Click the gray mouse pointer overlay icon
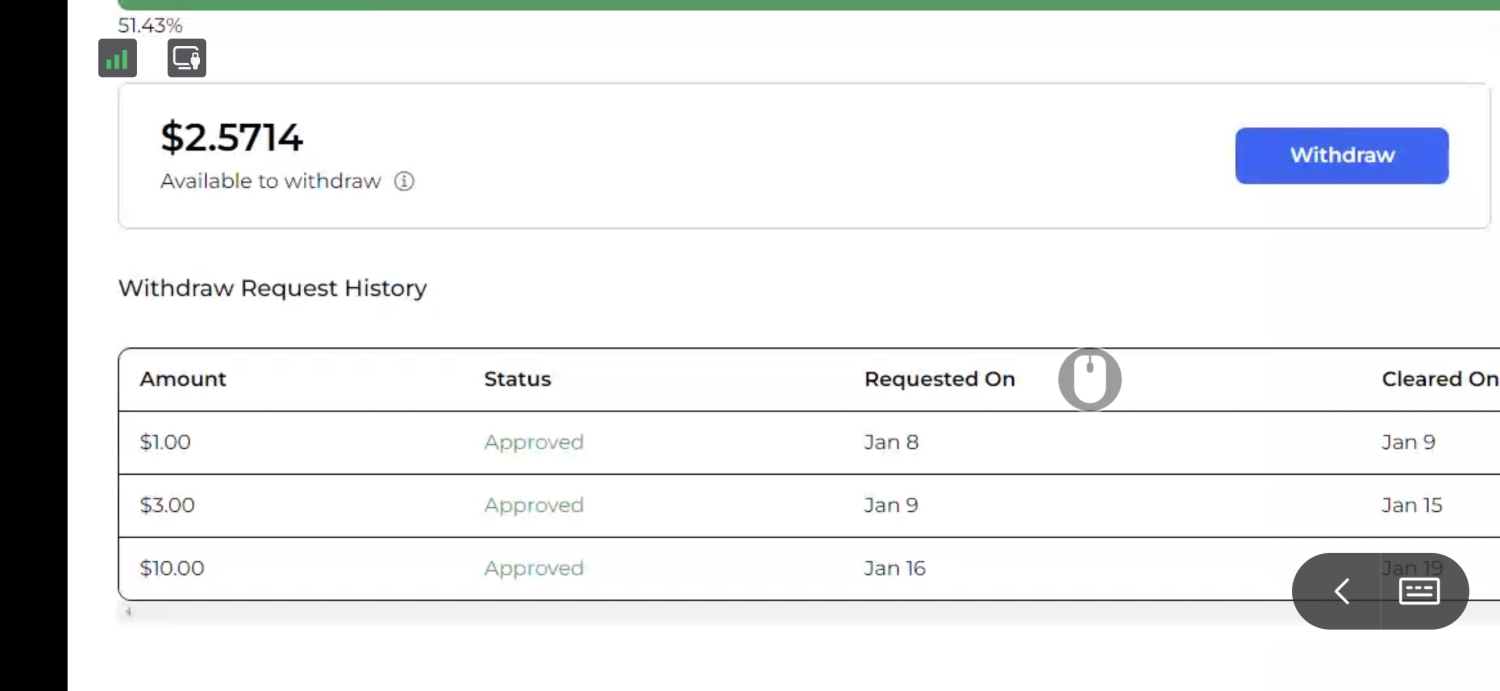Viewport: 1500px width, 691px height. point(1089,379)
